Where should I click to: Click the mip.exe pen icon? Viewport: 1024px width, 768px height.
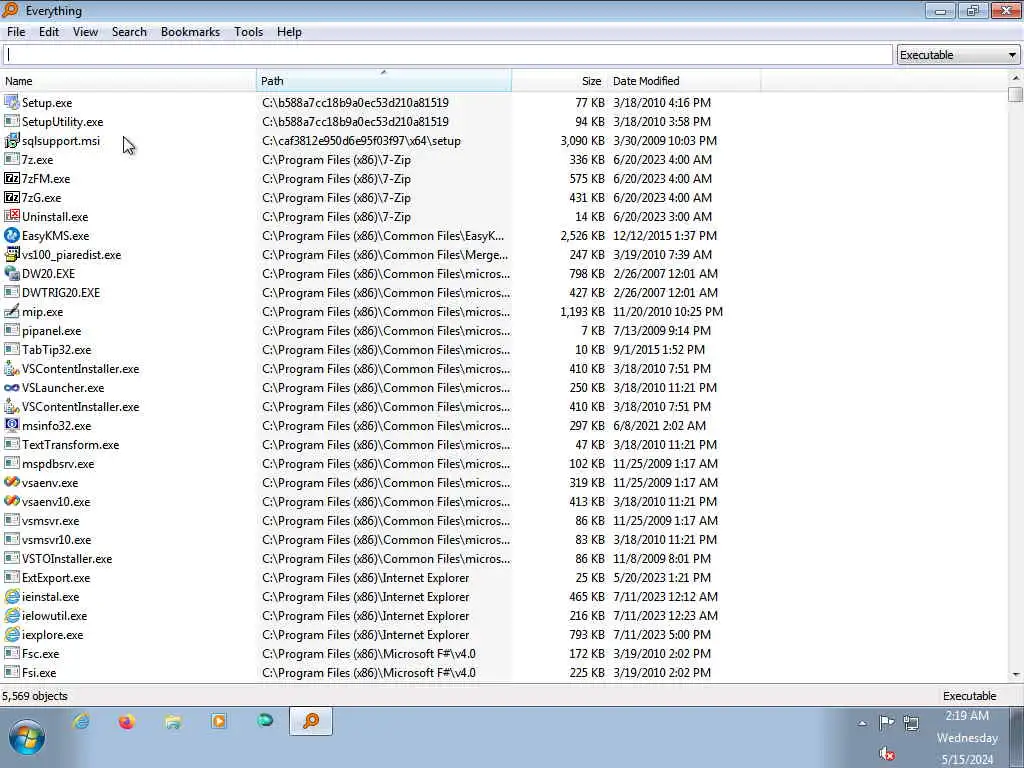(x=12, y=312)
